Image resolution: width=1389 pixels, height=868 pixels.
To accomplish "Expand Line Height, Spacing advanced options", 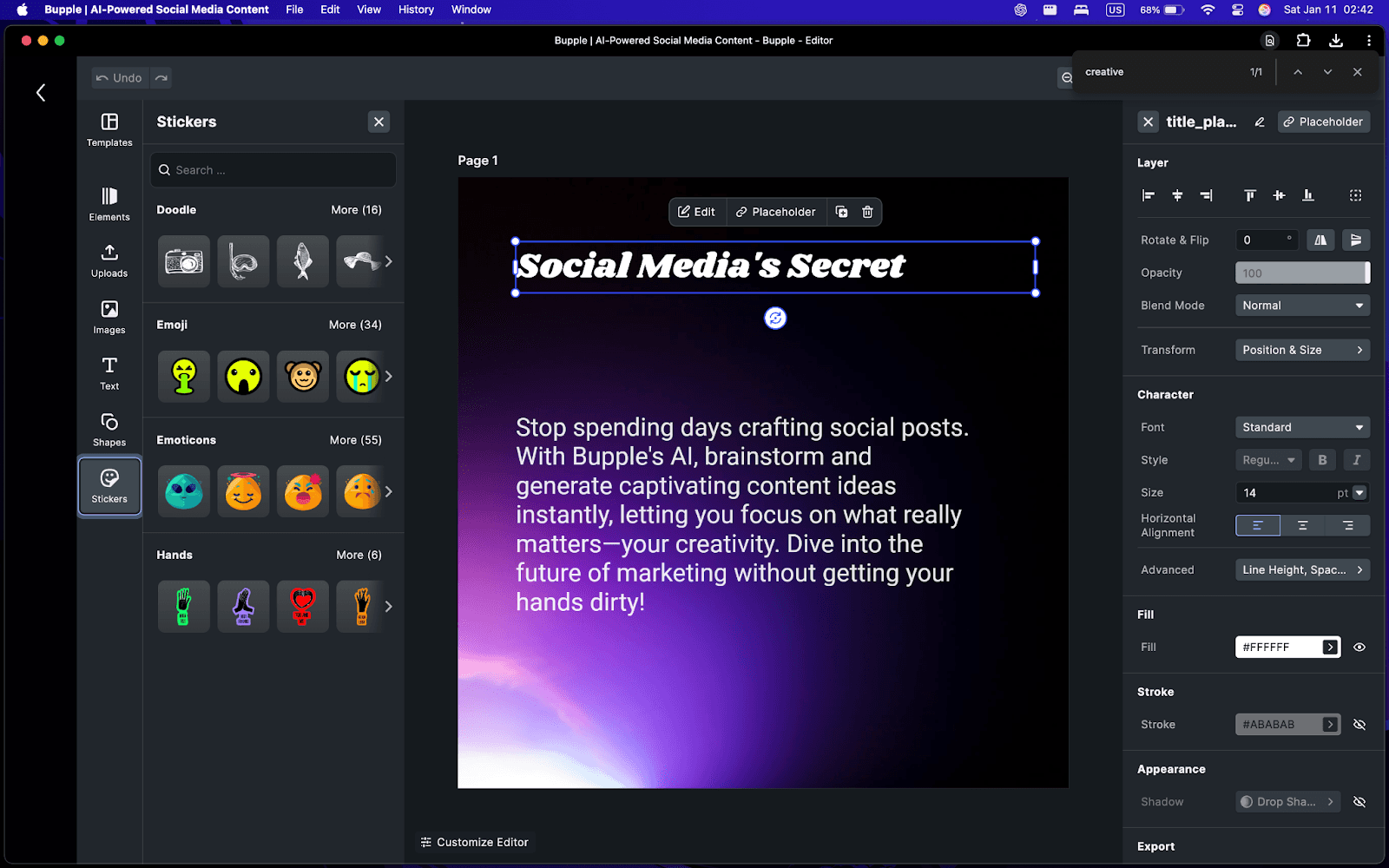I will 1303,570.
